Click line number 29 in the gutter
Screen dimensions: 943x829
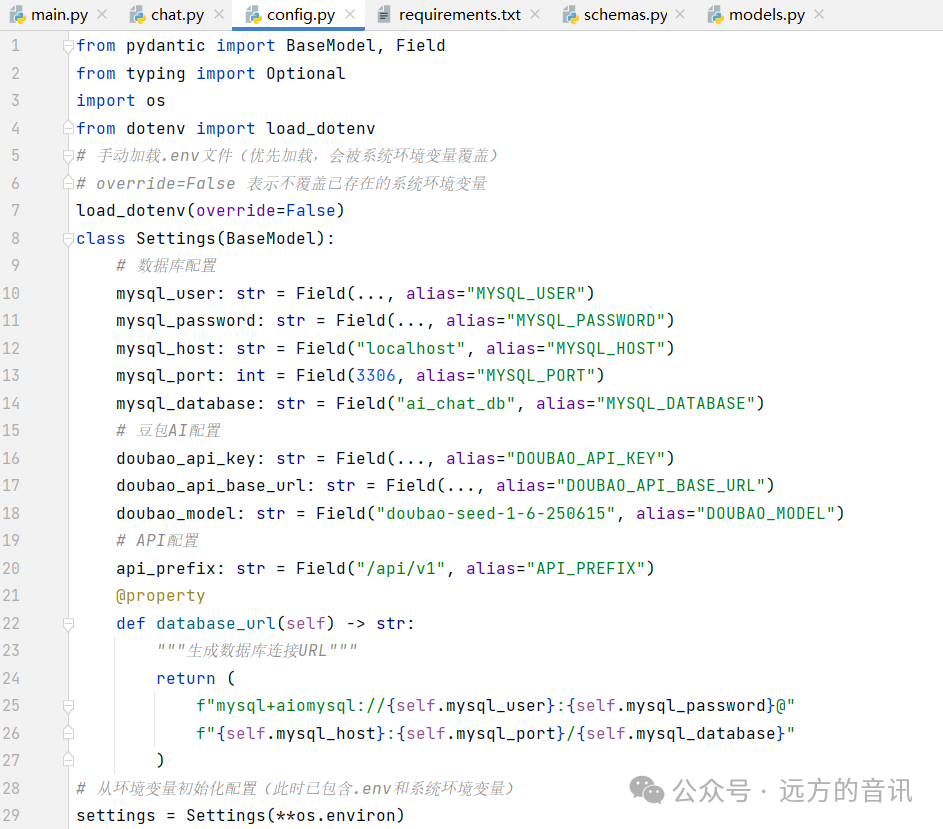point(11,815)
